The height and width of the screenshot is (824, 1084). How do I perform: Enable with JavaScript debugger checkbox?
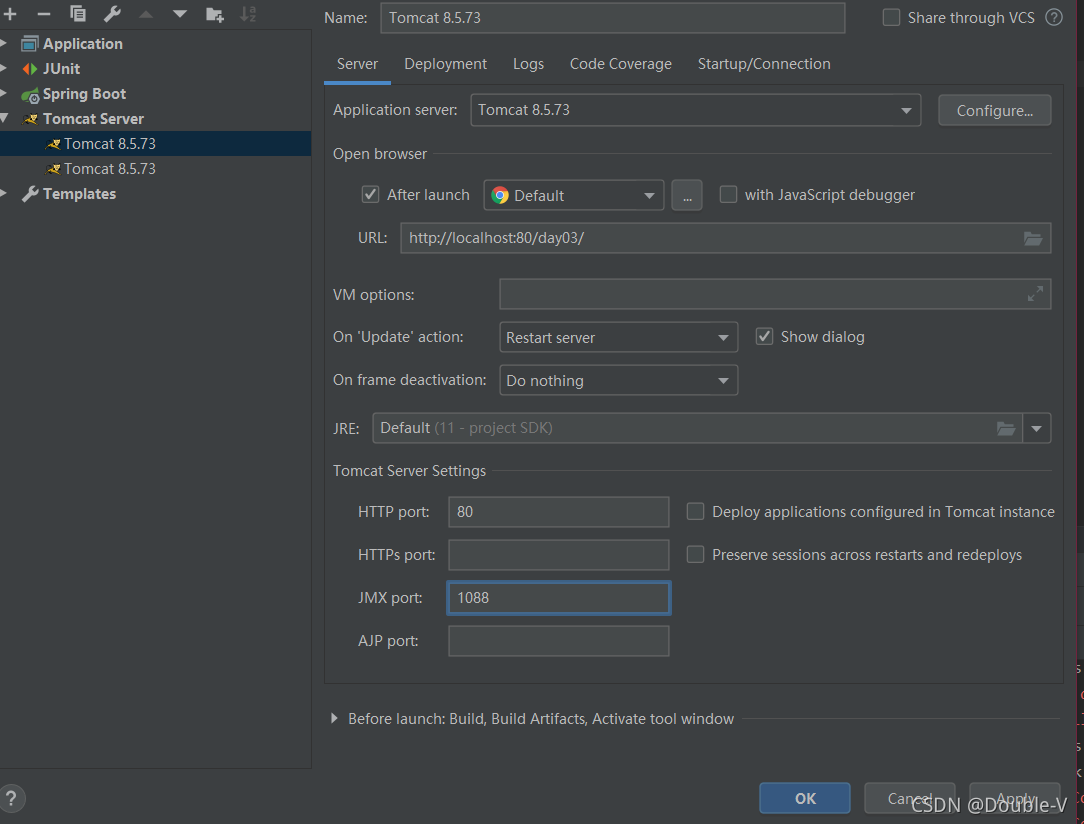(x=728, y=194)
